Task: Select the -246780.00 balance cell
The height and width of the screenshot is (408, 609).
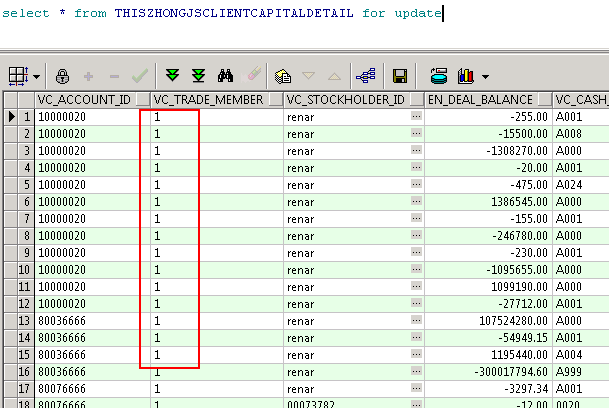Action: pos(489,235)
